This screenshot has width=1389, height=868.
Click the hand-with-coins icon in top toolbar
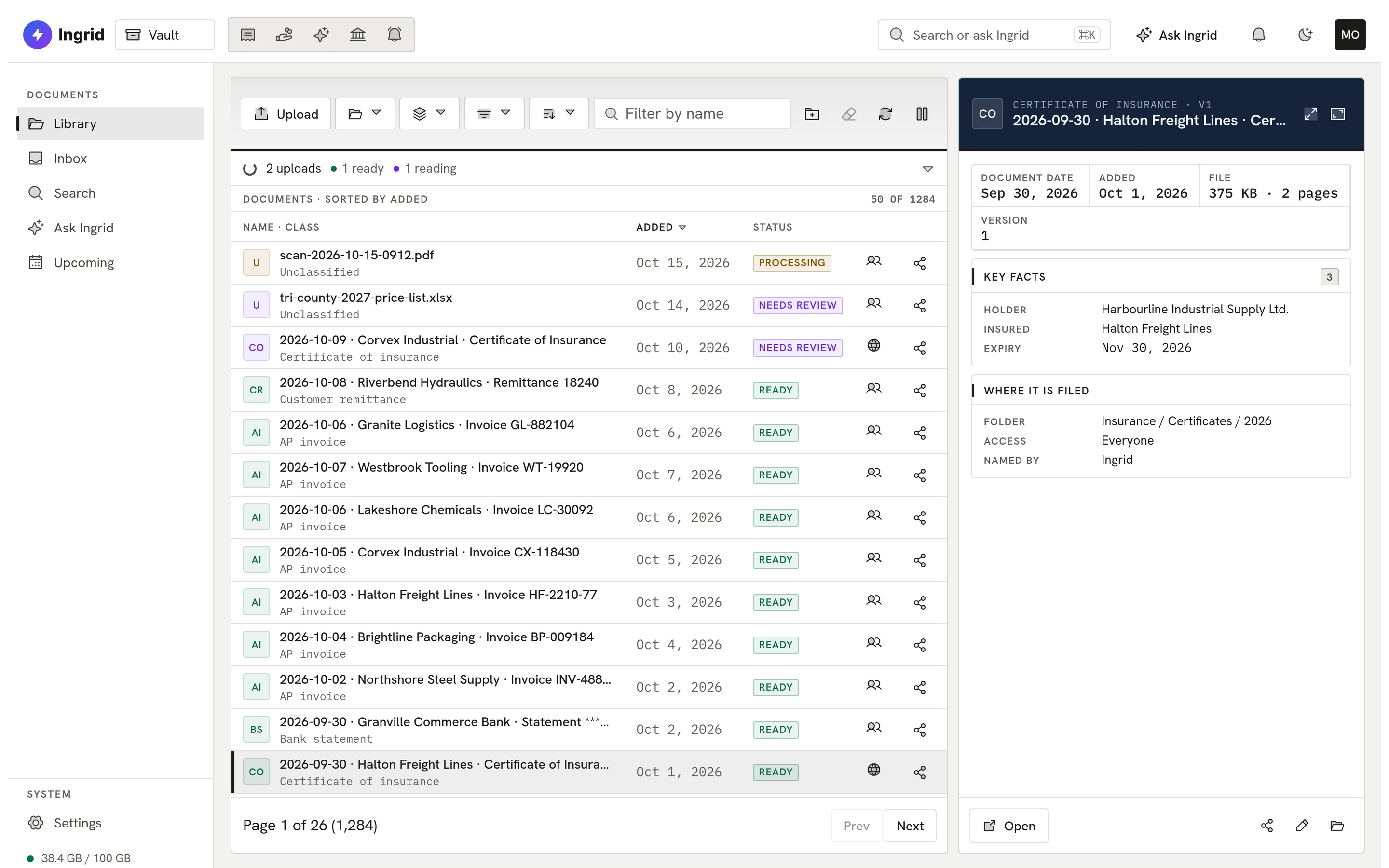tap(284, 35)
